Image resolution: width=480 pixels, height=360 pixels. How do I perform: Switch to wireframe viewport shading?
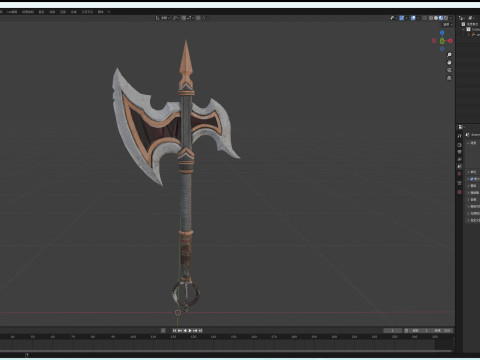click(x=431, y=18)
